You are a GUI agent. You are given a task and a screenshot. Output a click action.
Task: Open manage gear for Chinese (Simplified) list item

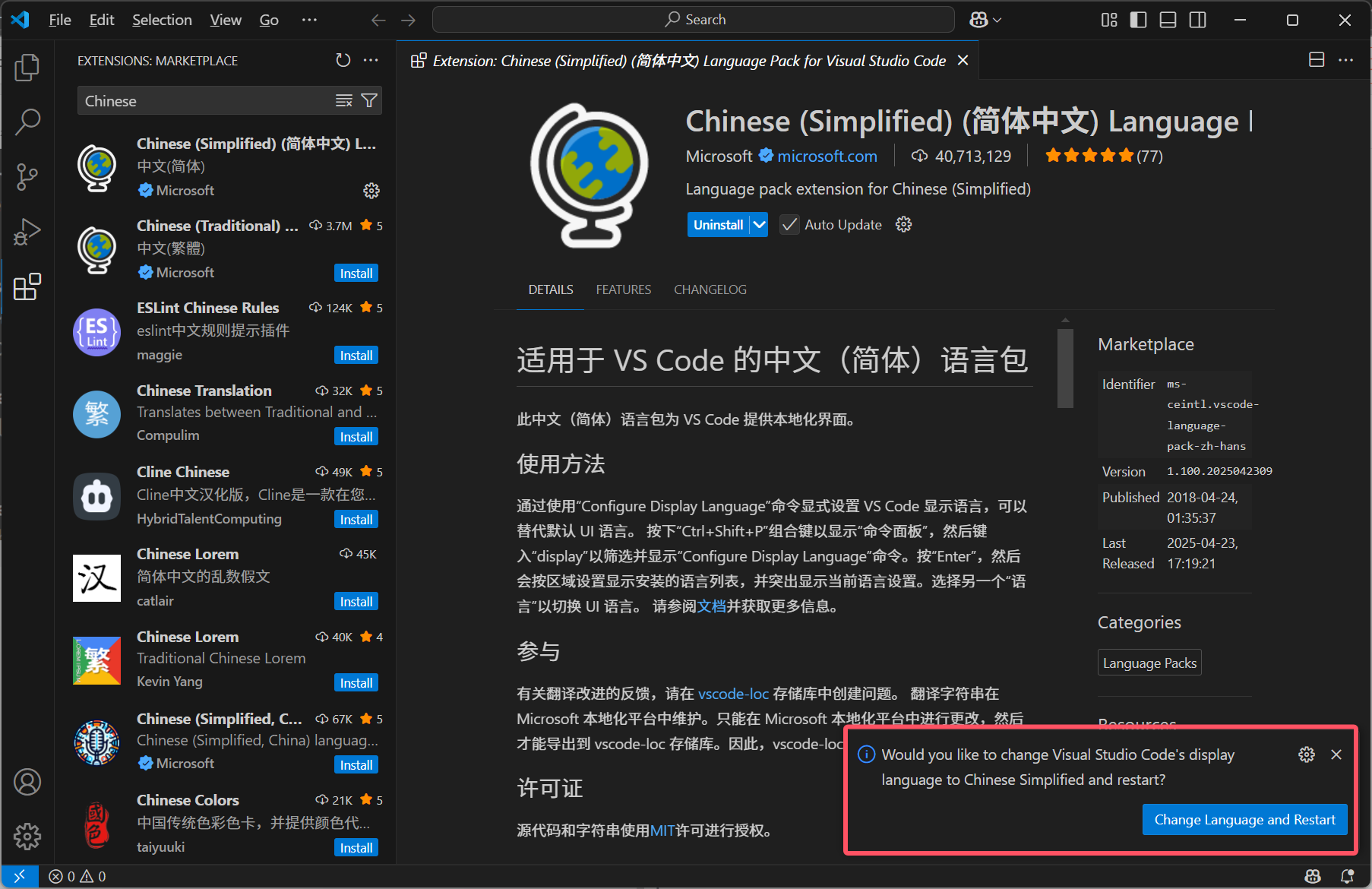[x=371, y=191]
